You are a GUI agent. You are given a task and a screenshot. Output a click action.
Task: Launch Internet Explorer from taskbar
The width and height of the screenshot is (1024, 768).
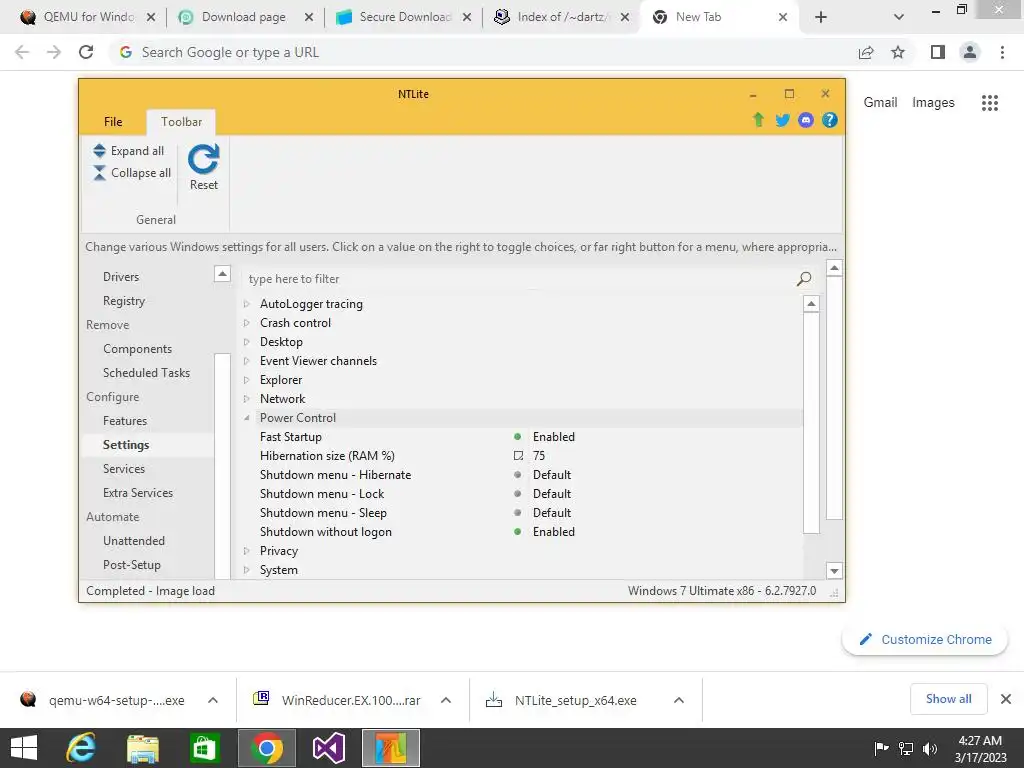point(81,748)
